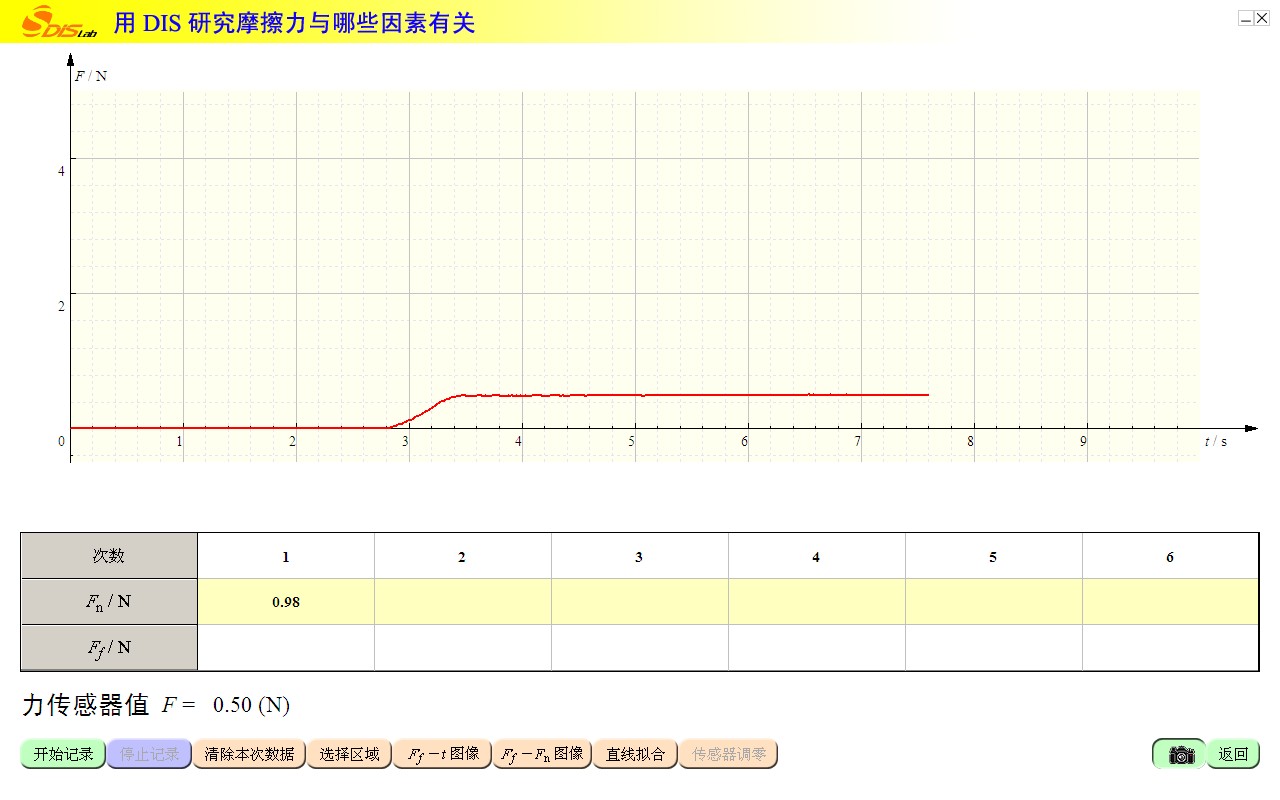This screenshot has height=800, width=1280.
Task: Close the application window
Action: (1262, 18)
